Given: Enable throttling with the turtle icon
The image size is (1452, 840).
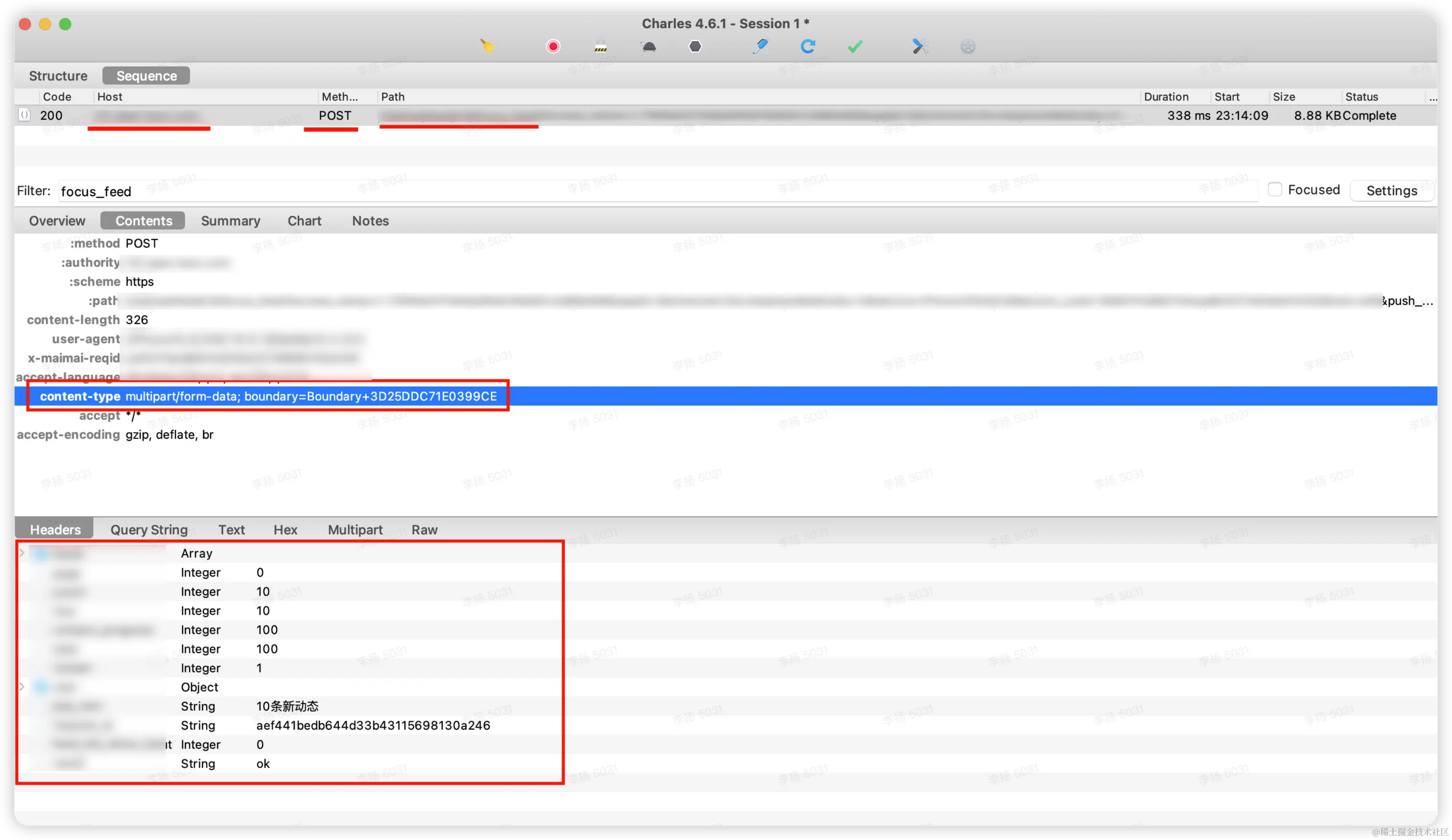Looking at the screenshot, I should [x=648, y=46].
